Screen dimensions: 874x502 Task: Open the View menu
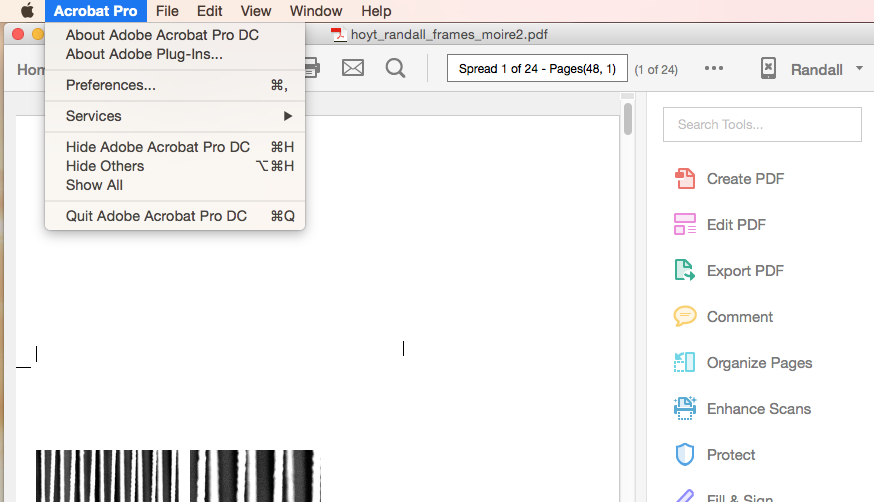(x=255, y=11)
